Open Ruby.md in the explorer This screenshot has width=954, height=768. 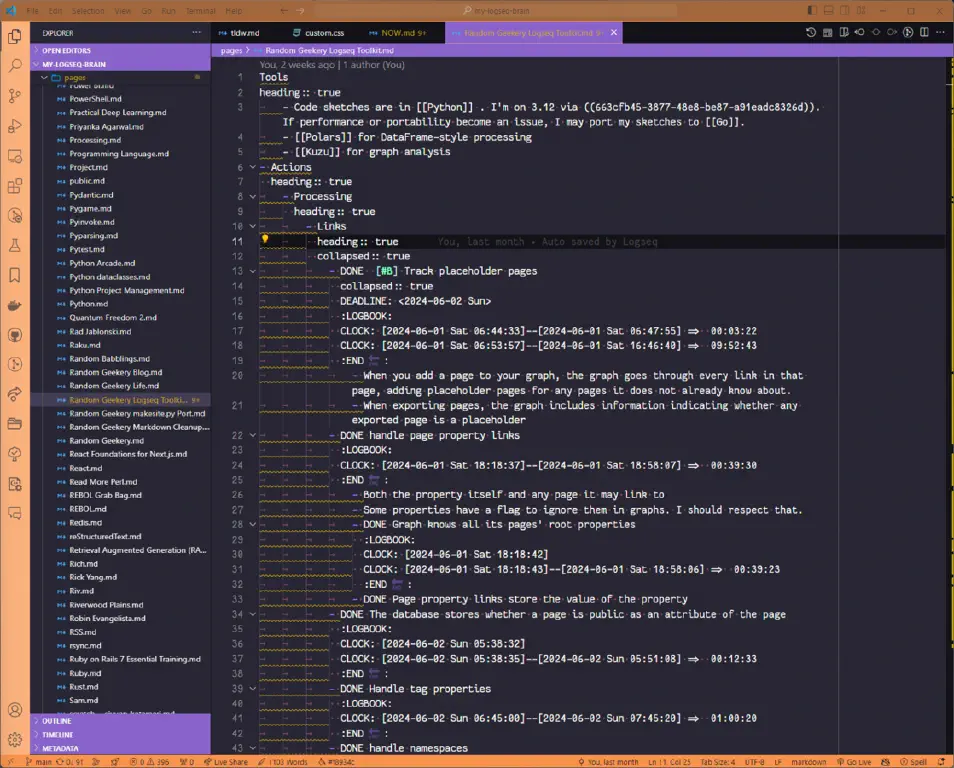pos(85,673)
